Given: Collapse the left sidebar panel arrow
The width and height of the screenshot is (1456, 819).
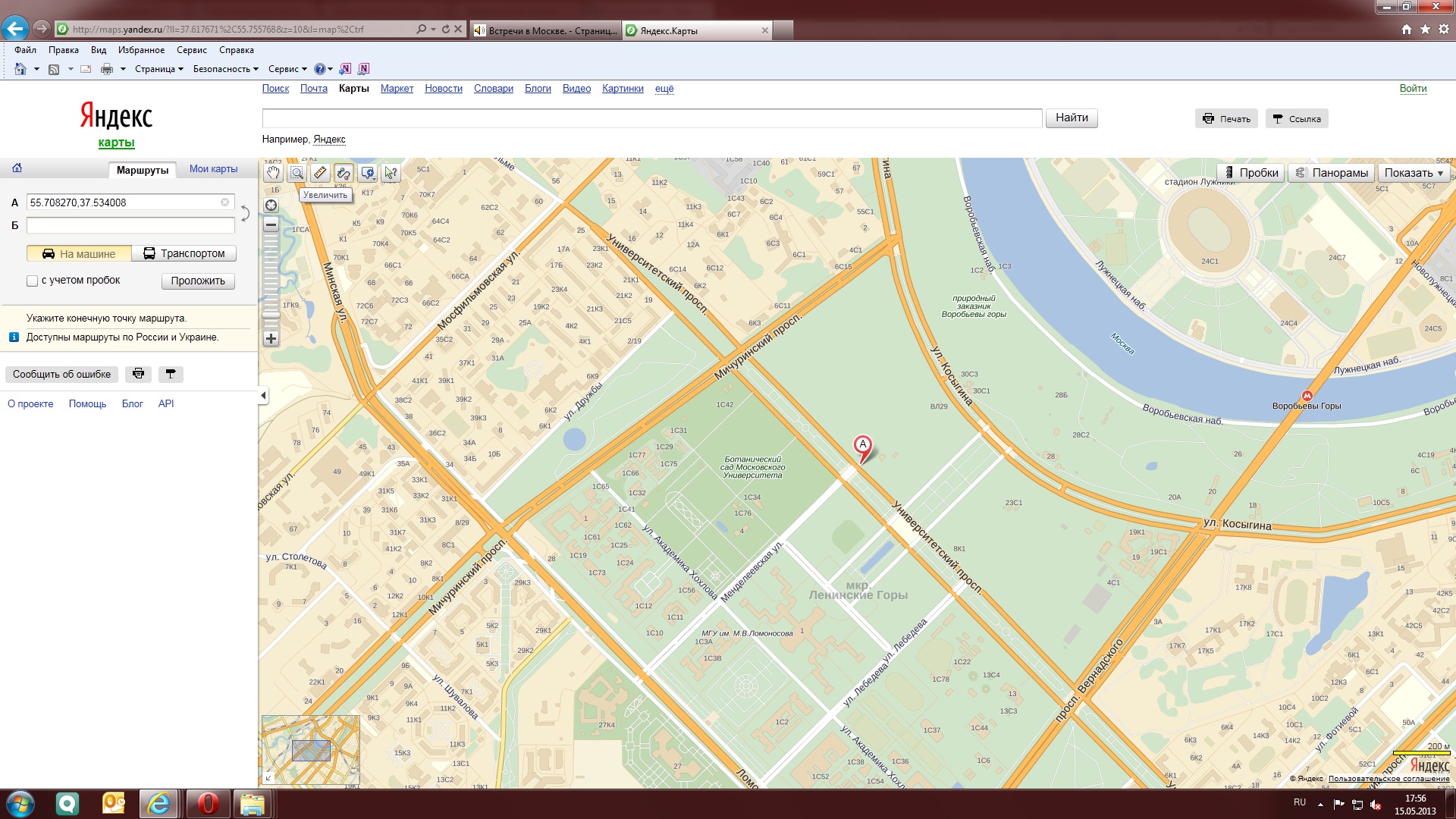Looking at the screenshot, I should point(263,395).
